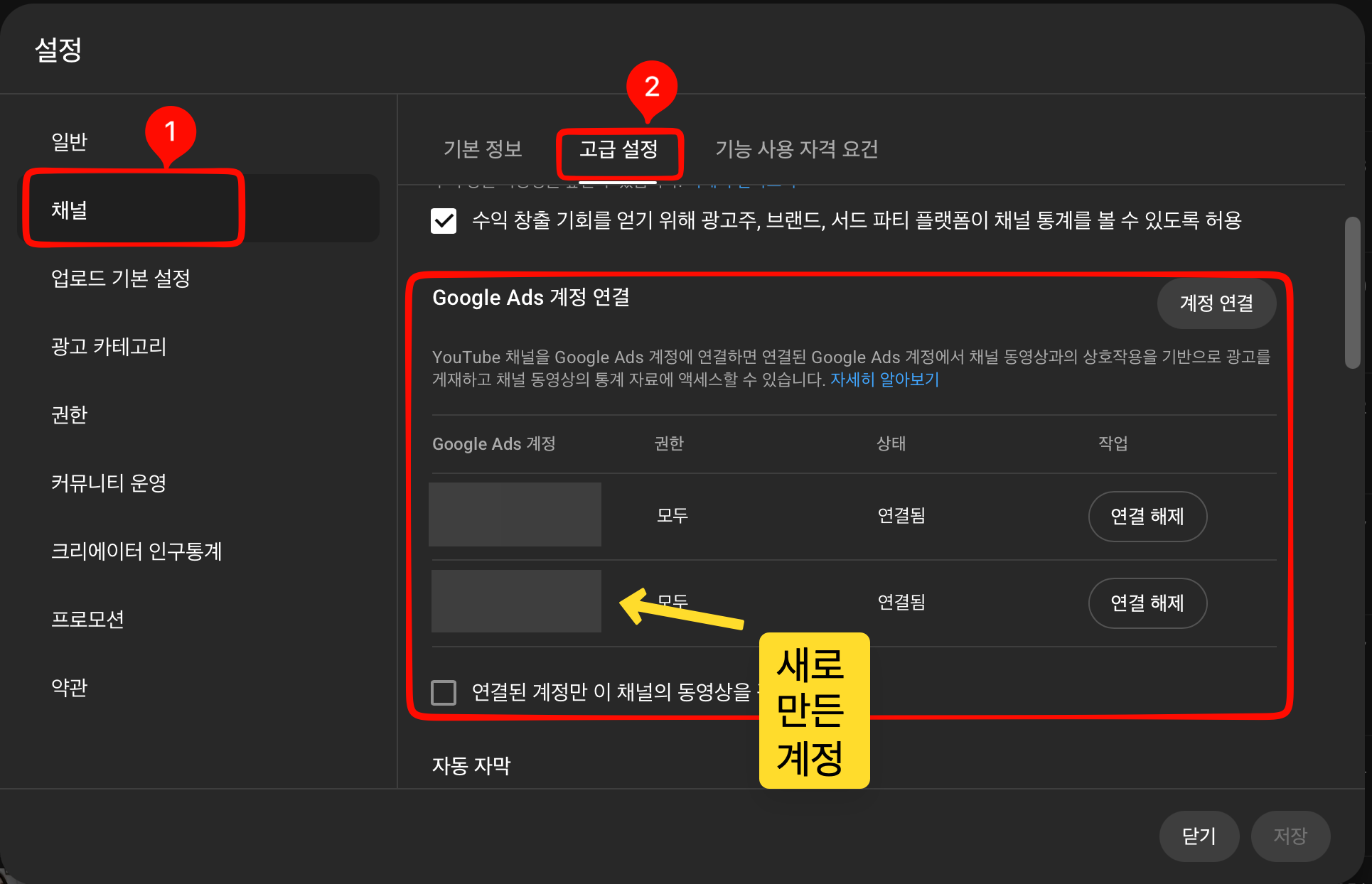Uncheck the advertiser channel stats permission checkbox
This screenshot has height=884, width=1372.
(x=444, y=221)
